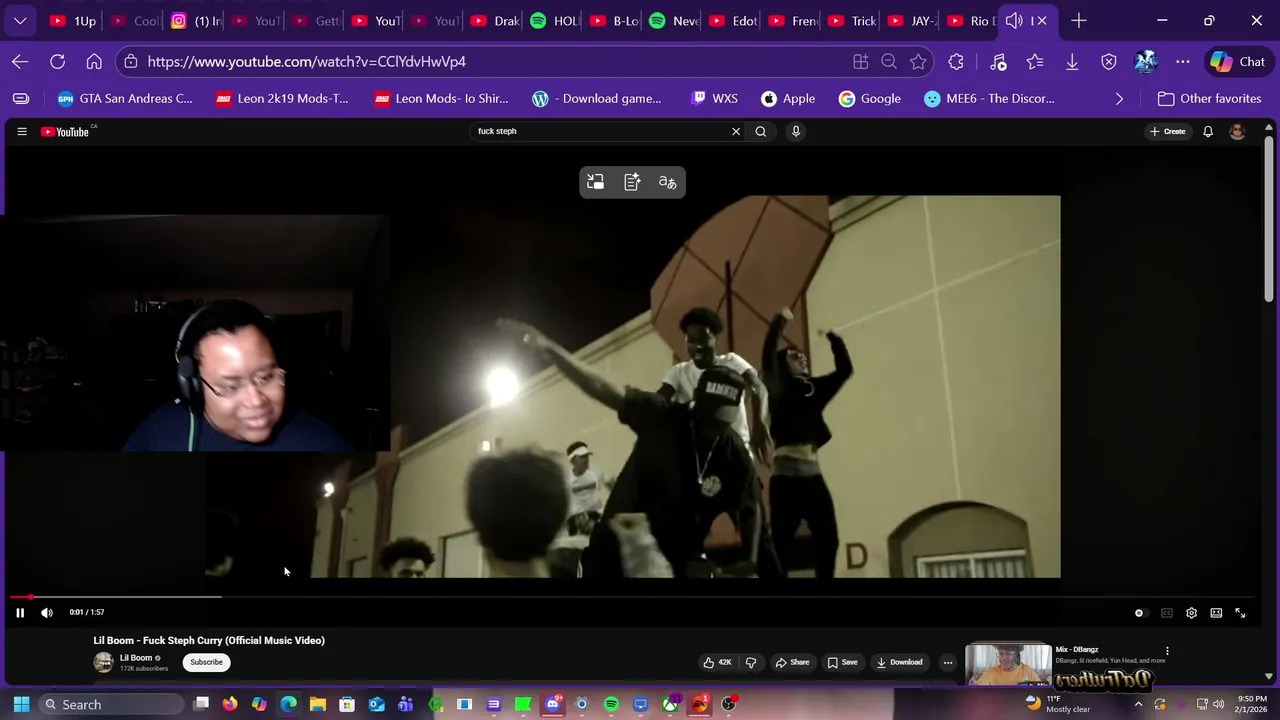This screenshot has width=1280, height=720.
Task: Open the Mix - DBangz thumbnail
Action: [1008, 665]
